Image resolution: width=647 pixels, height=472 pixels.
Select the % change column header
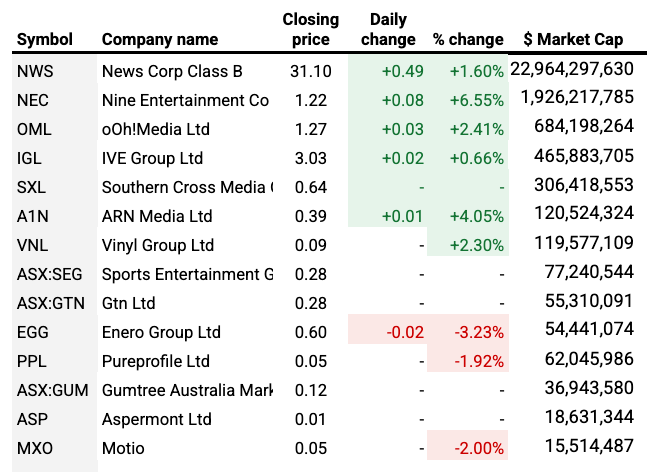[468, 40]
